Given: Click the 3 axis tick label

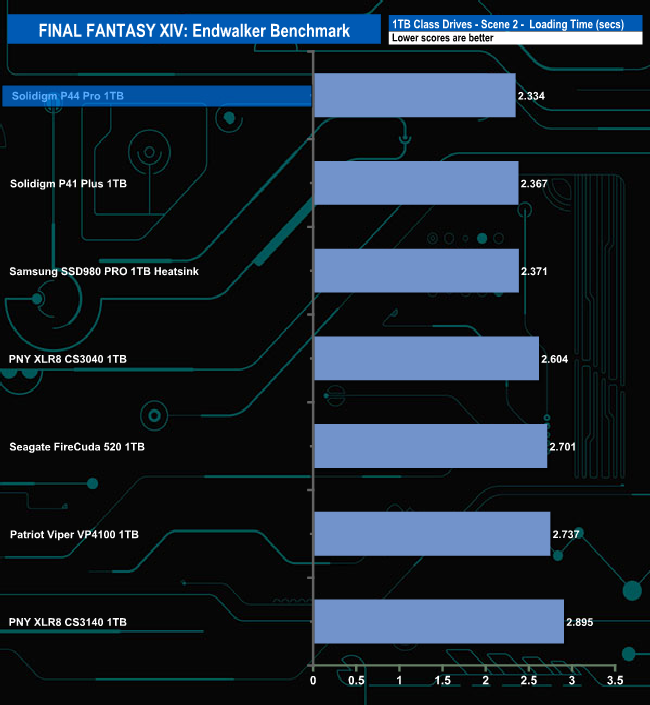Looking at the screenshot, I should (x=572, y=680).
